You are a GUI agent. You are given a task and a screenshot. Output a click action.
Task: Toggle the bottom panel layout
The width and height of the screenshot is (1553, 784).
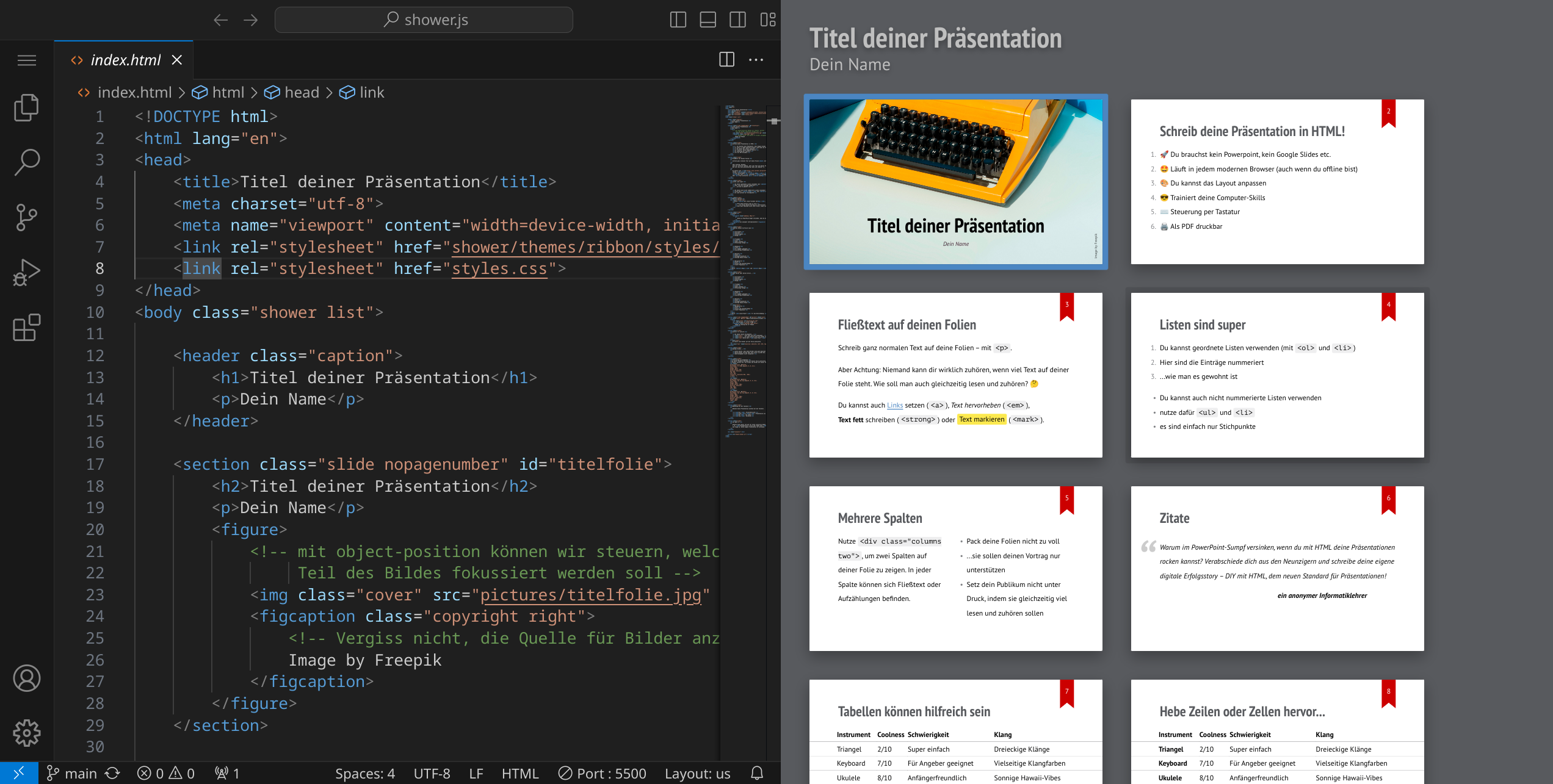pyautogui.click(x=708, y=20)
